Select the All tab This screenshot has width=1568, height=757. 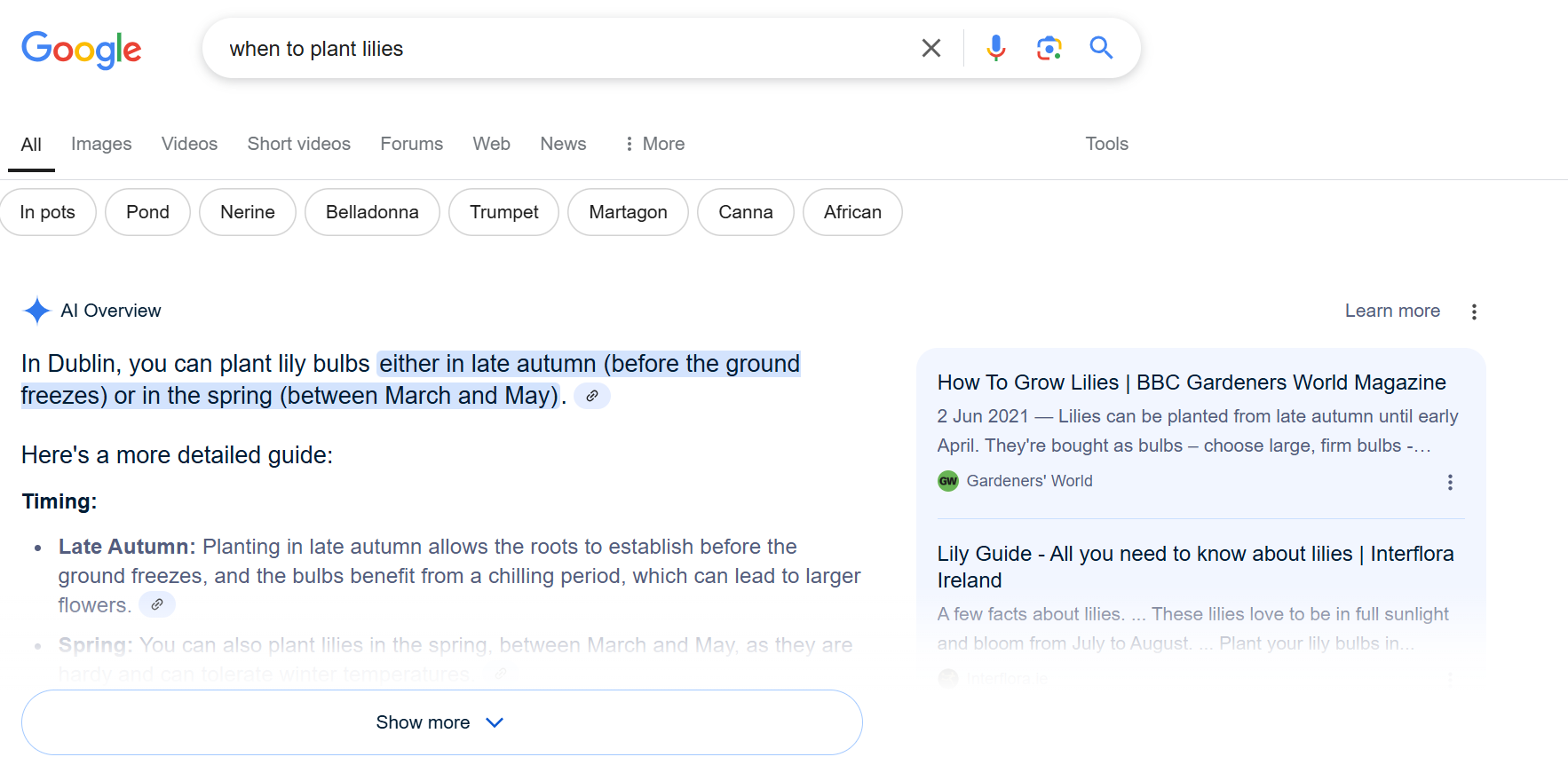point(31,144)
